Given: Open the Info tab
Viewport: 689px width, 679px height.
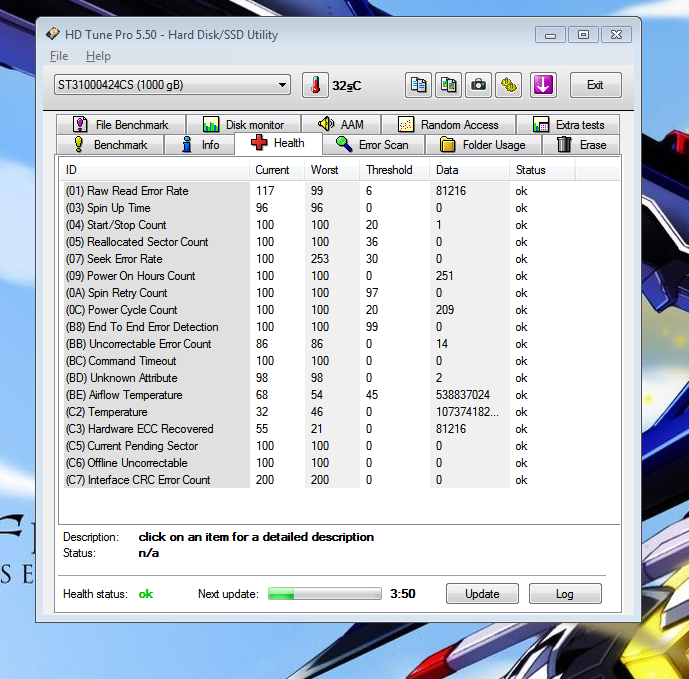Looking at the screenshot, I should pyautogui.click(x=199, y=145).
